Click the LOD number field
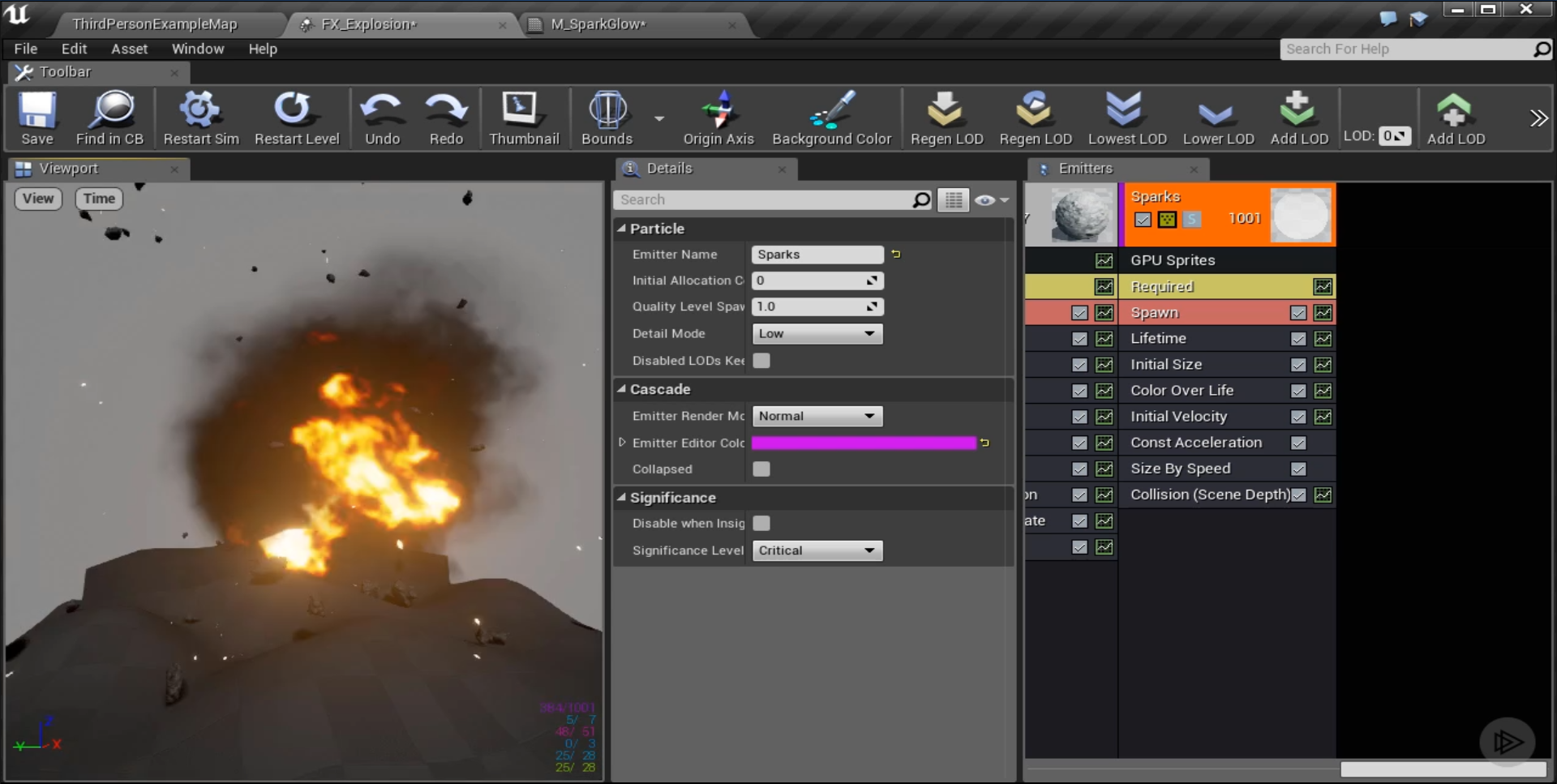Image resolution: width=1557 pixels, height=784 pixels. pos(1395,136)
